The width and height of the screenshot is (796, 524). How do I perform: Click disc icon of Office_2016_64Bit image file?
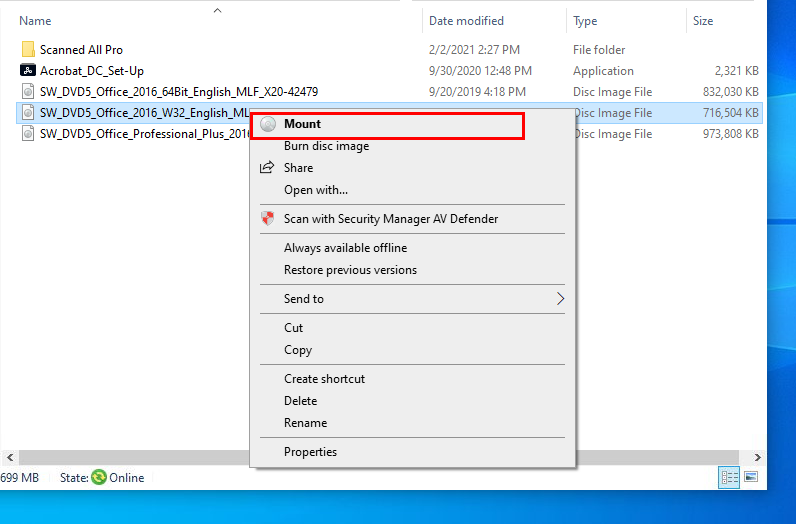[x=28, y=91]
